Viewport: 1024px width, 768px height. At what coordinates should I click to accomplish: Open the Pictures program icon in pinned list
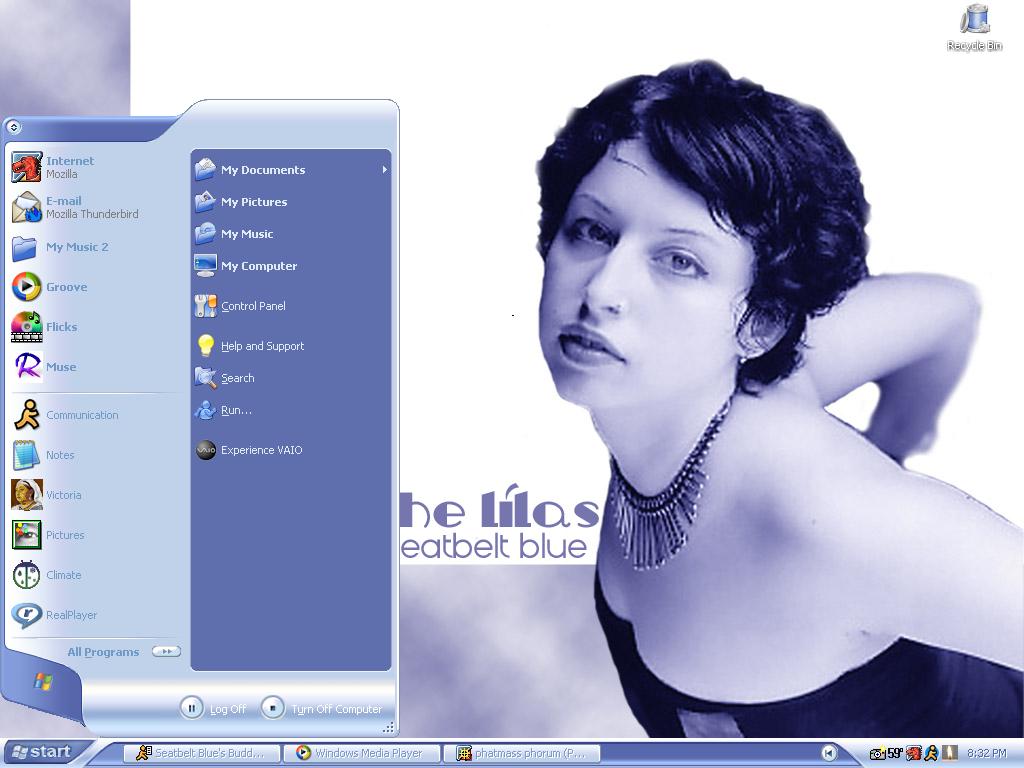click(x=27, y=535)
